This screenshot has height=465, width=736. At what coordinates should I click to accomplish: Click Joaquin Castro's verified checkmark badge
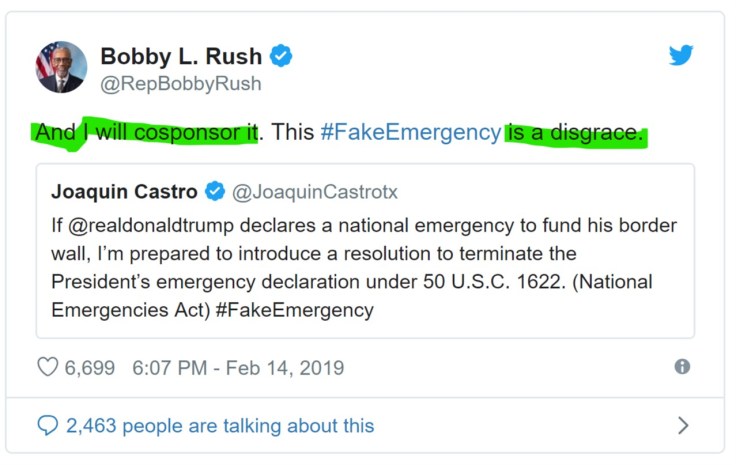point(215,191)
